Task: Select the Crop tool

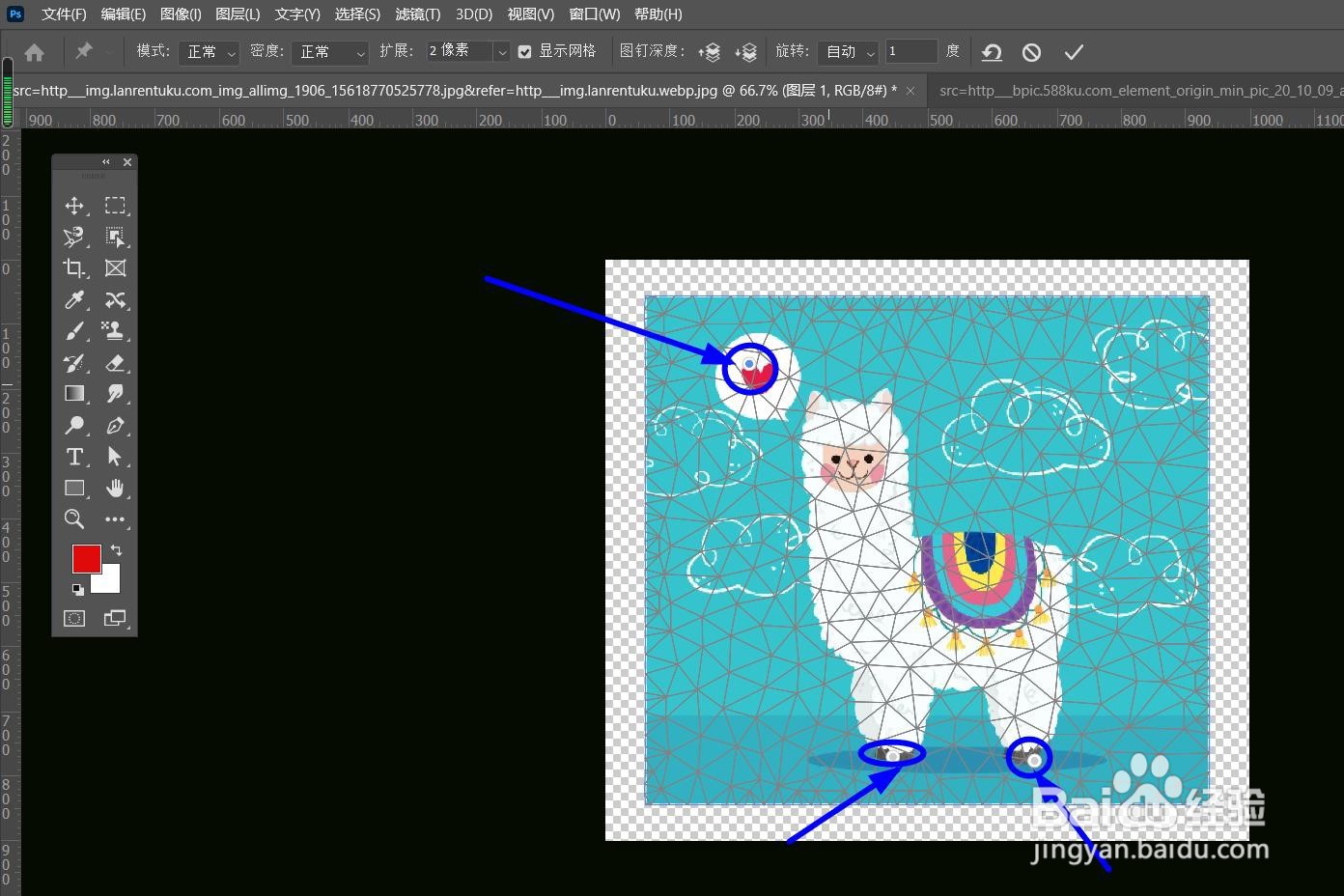Action: tap(74, 268)
